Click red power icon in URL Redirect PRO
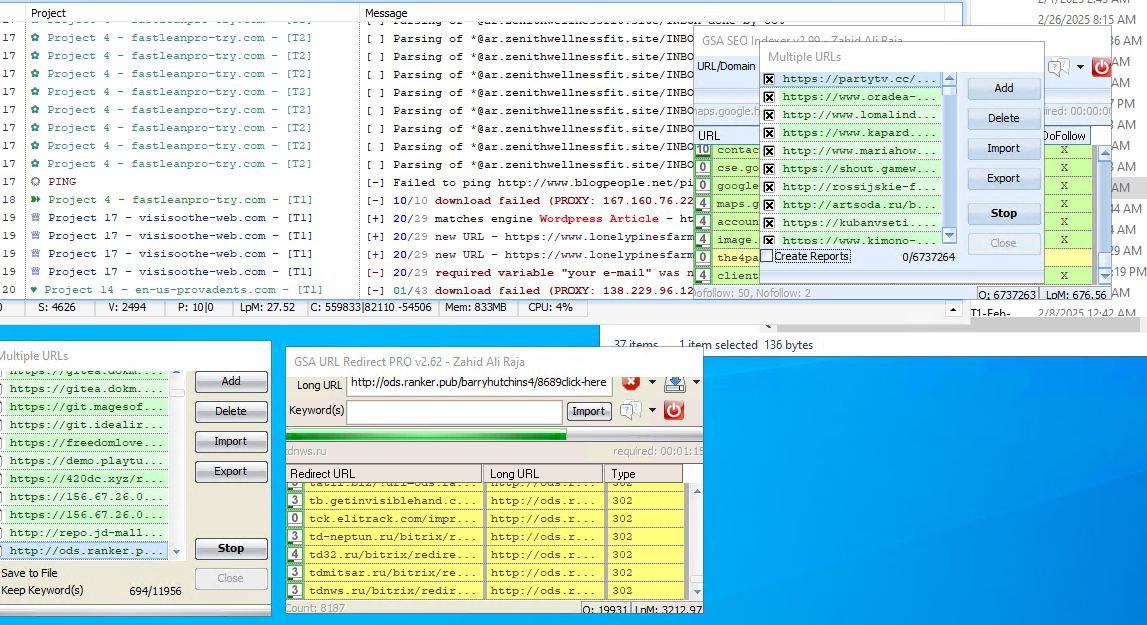This screenshot has width=1147, height=625. pos(674,410)
